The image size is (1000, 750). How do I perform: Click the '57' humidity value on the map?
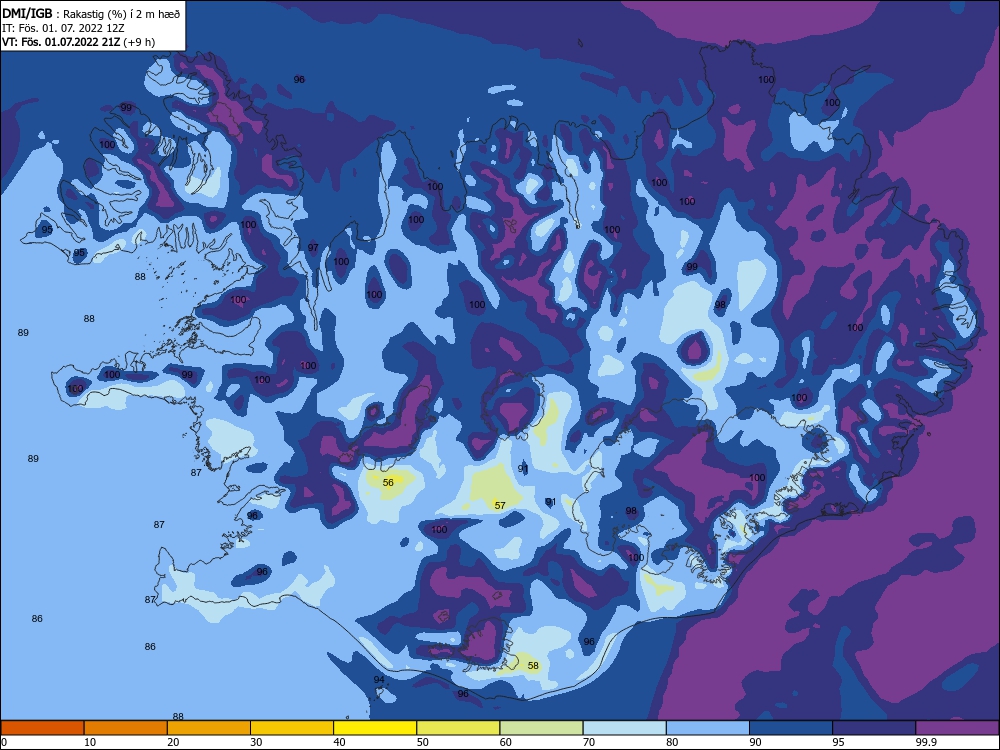pyautogui.click(x=500, y=505)
